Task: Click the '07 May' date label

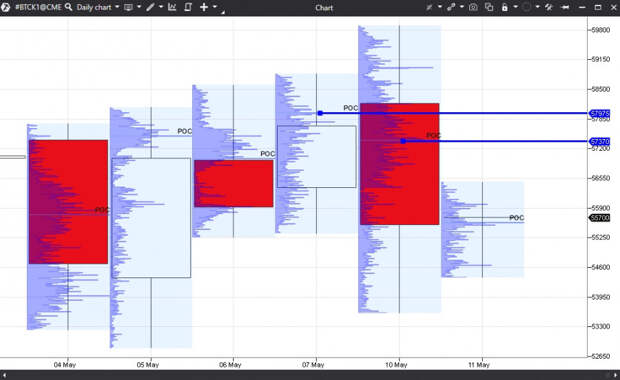Action: pyautogui.click(x=313, y=365)
